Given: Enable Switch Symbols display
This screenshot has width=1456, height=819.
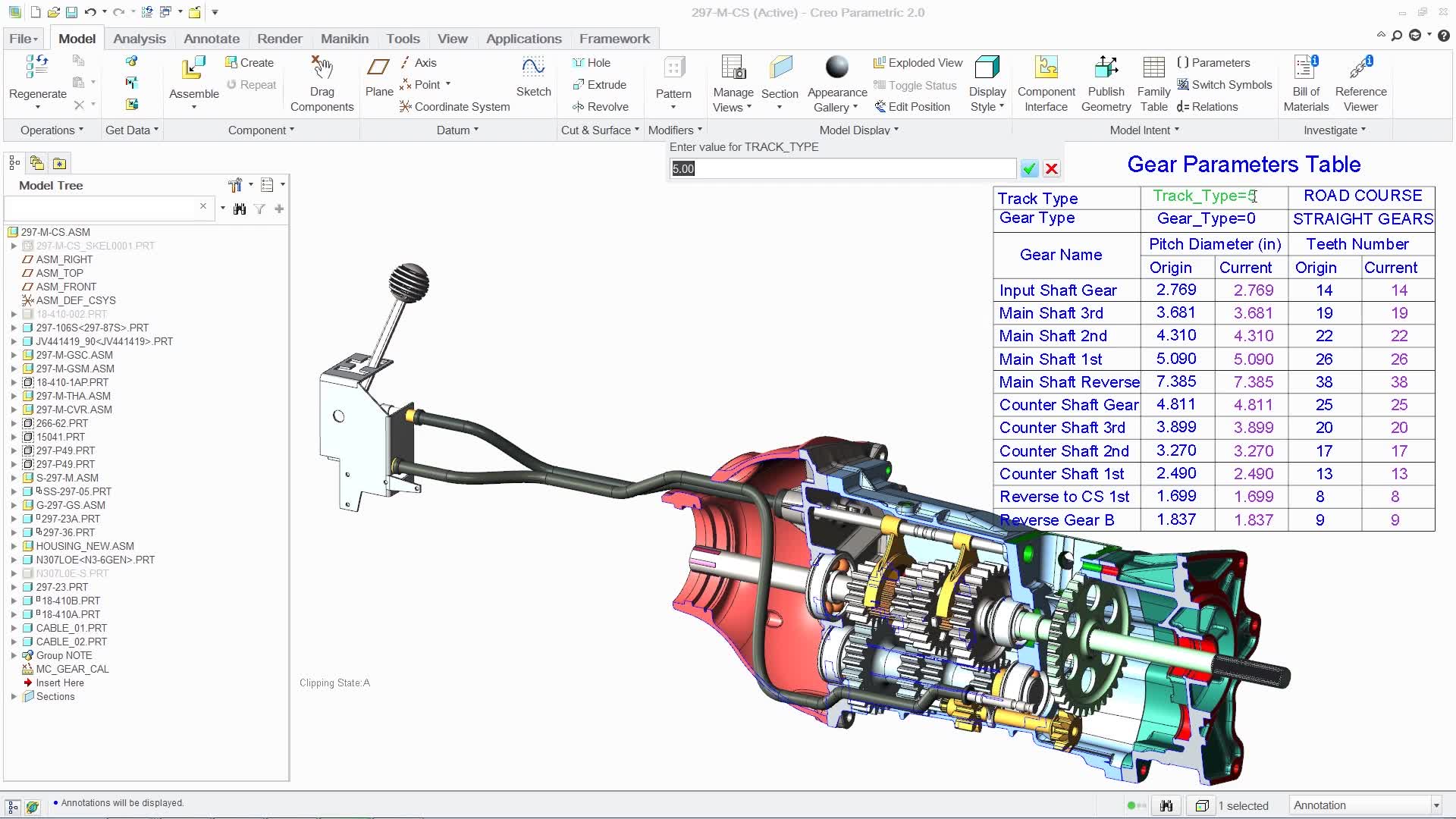Looking at the screenshot, I should 1224,84.
